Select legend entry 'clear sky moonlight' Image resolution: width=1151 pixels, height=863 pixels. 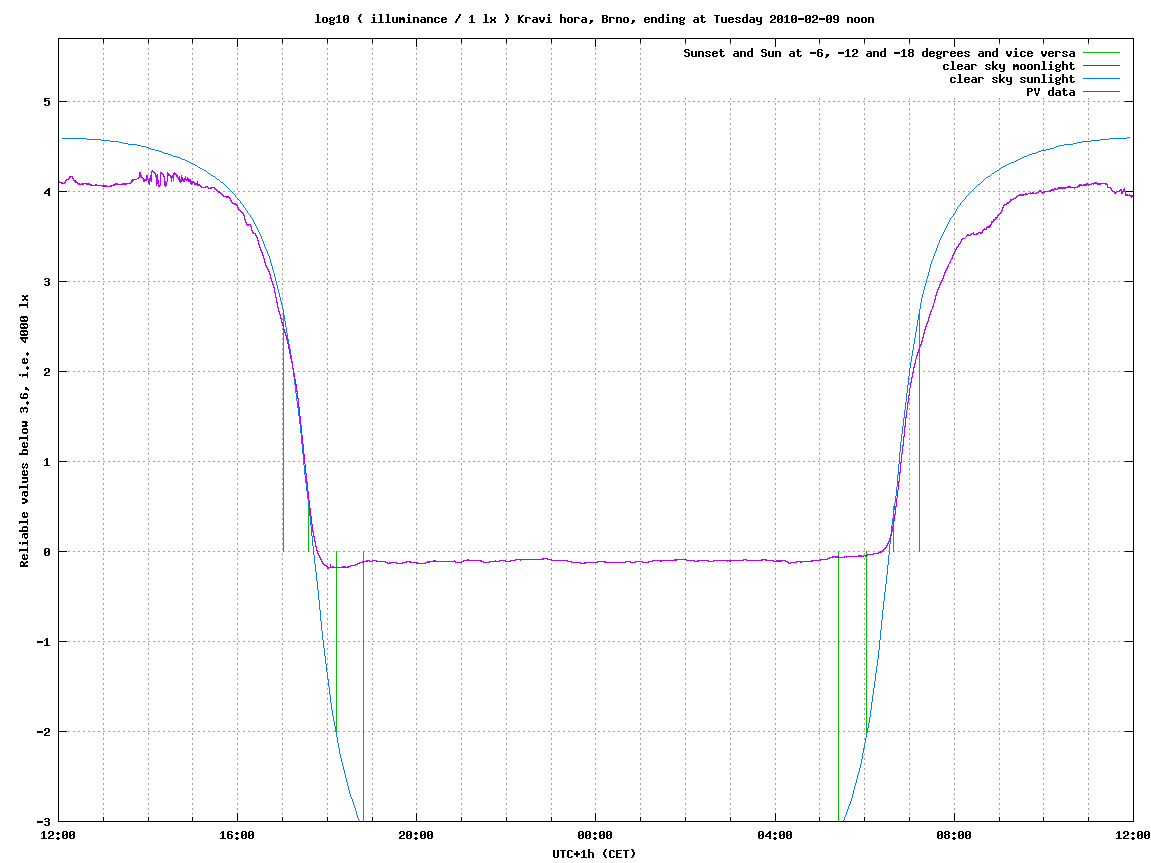tap(1009, 66)
